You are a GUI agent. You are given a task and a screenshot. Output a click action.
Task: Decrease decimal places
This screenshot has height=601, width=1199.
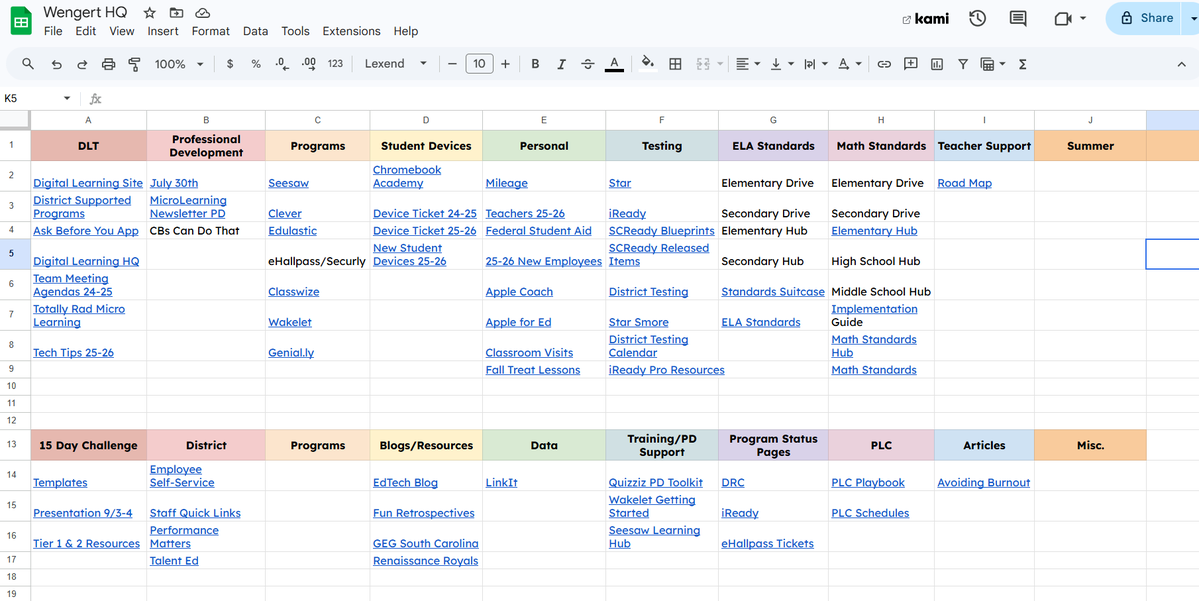point(282,64)
